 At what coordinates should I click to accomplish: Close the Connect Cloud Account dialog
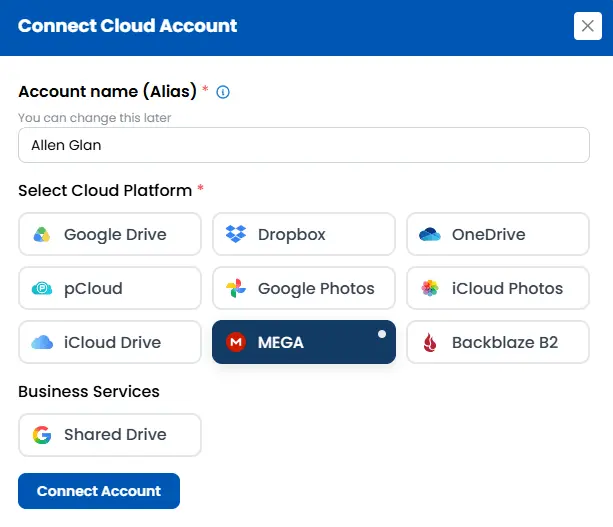(588, 26)
